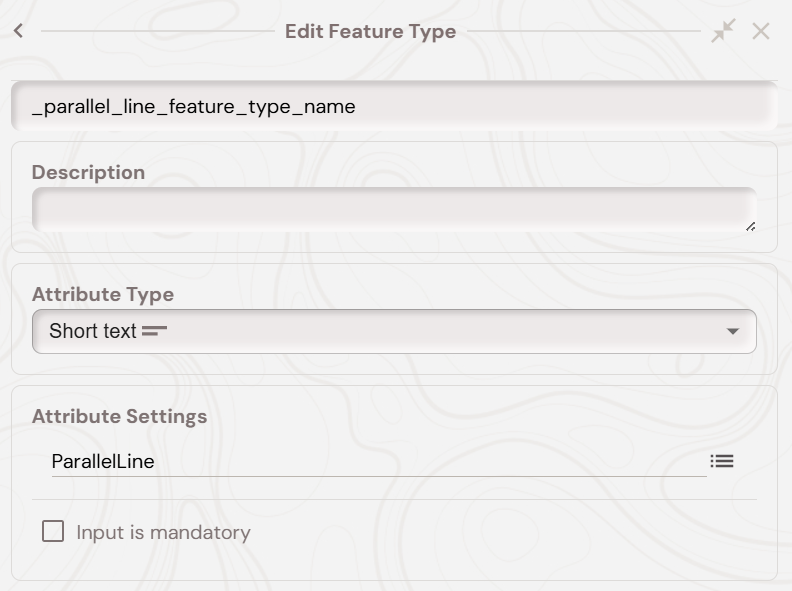
Task: Toggle mandatory via the "Input is mandatory" label
Action: (x=163, y=532)
